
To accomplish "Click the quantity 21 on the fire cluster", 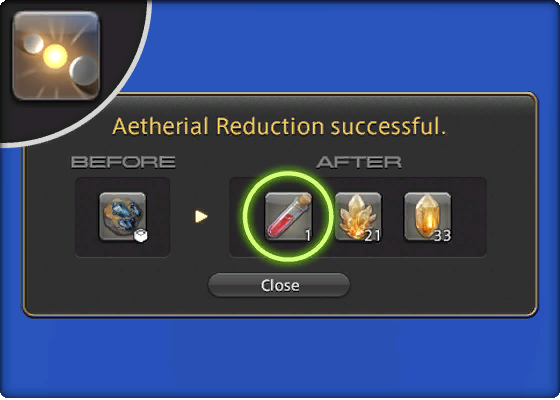I will coord(372,236).
